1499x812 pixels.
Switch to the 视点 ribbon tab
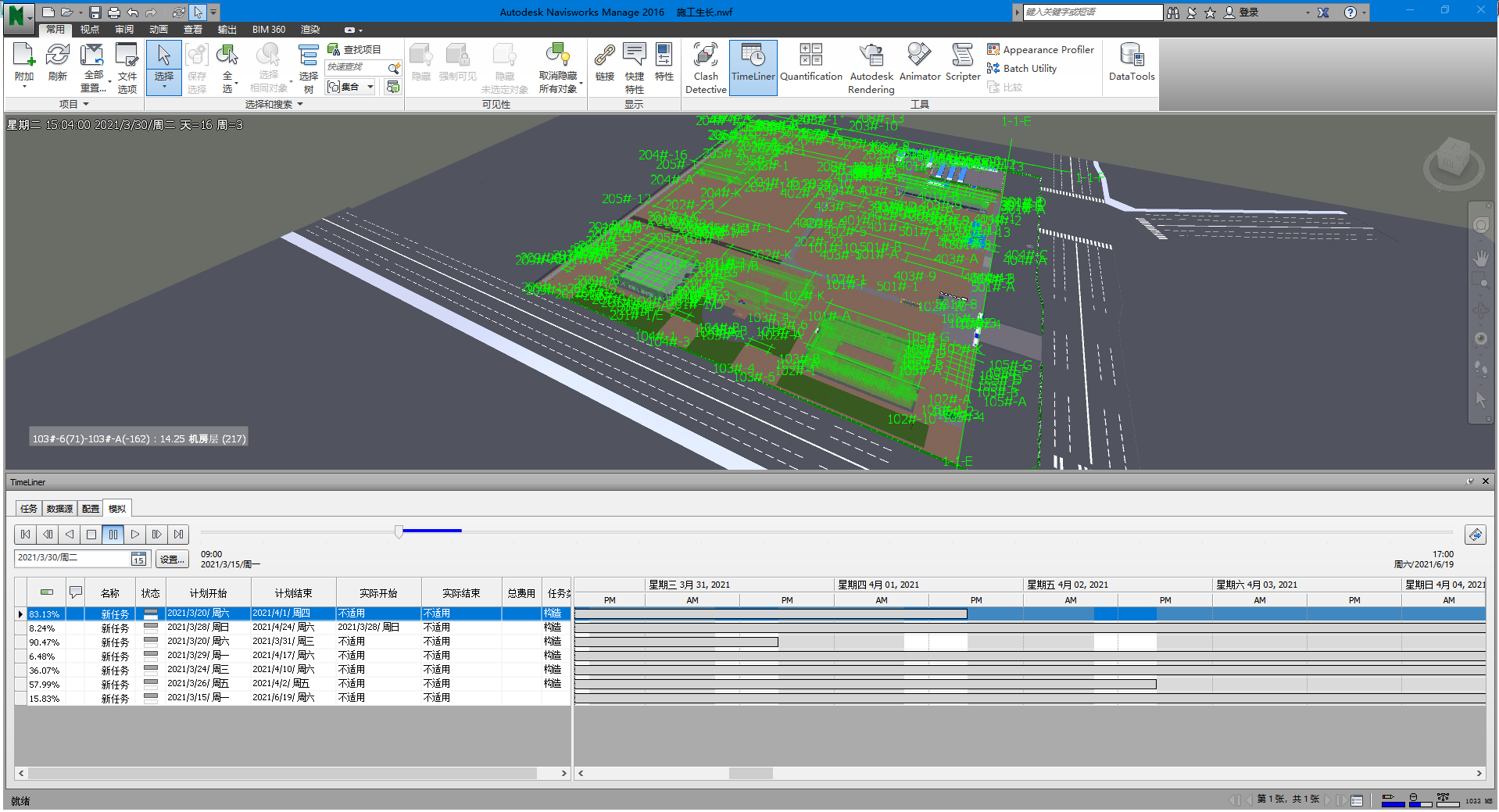90,30
